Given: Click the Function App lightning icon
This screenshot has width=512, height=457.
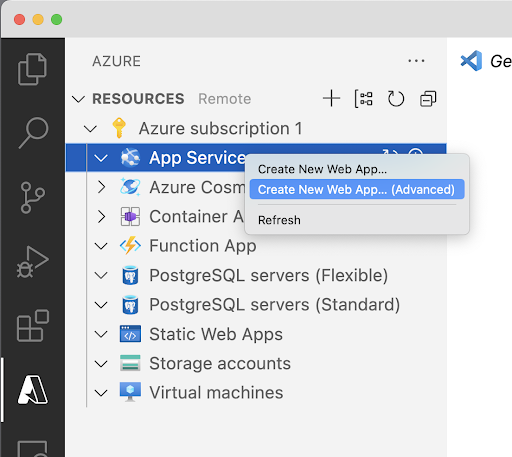Looking at the screenshot, I should pyautogui.click(x=130, y=246).
